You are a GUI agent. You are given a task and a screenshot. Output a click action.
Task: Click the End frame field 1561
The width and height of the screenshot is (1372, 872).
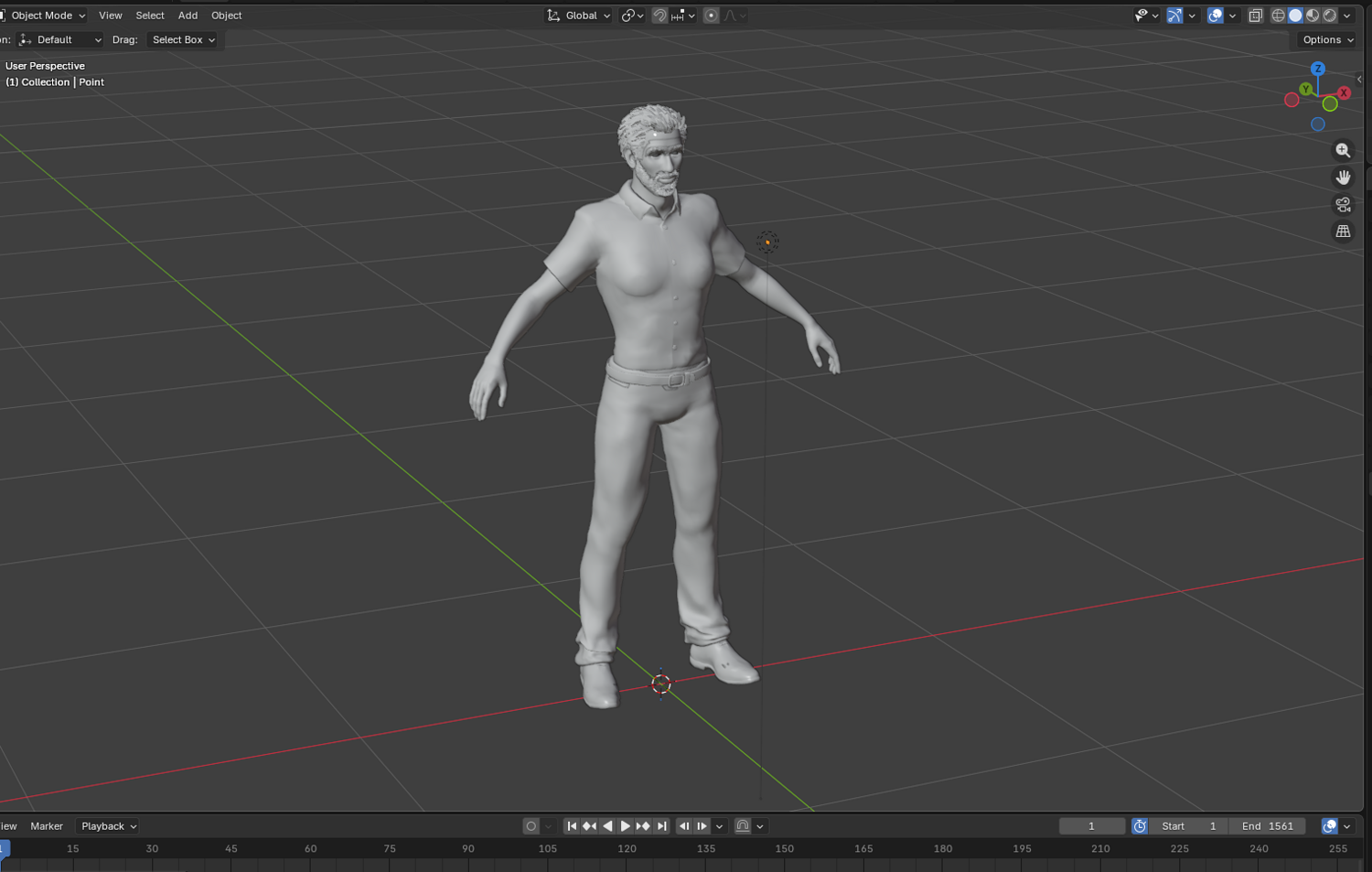click(1268, 826)
